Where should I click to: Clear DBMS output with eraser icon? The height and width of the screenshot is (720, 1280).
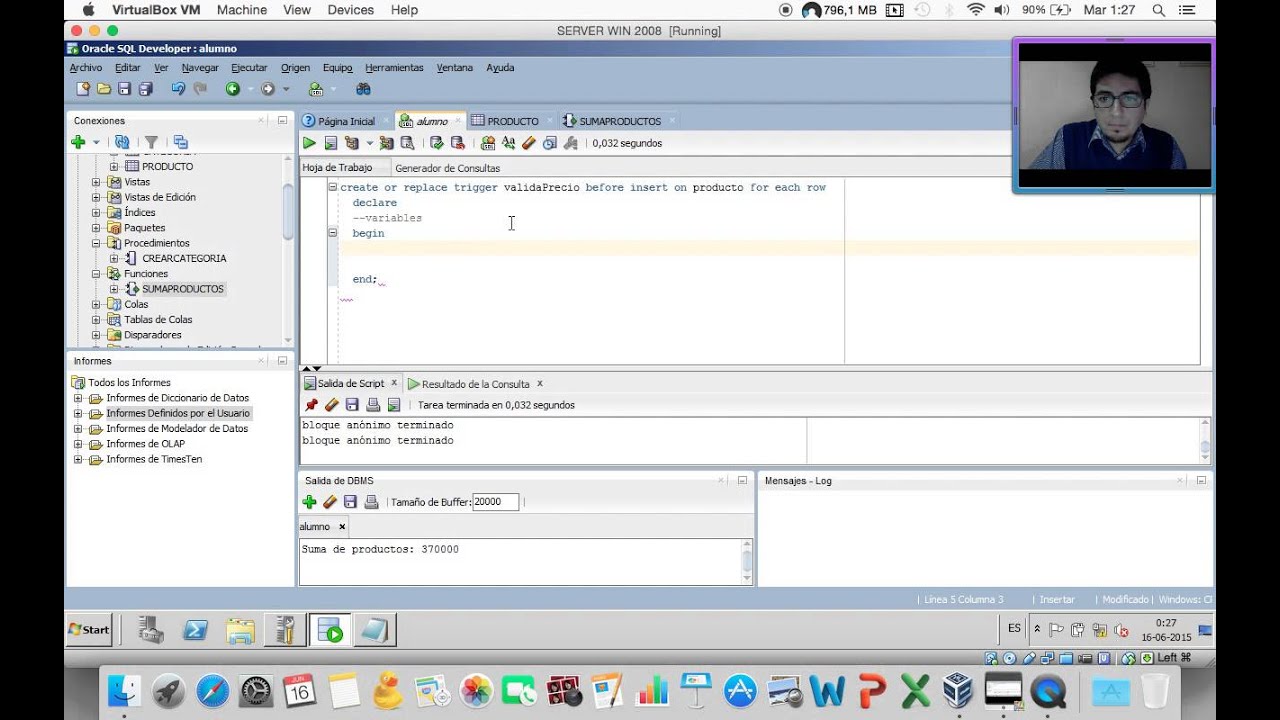click(x=330, y=502)
